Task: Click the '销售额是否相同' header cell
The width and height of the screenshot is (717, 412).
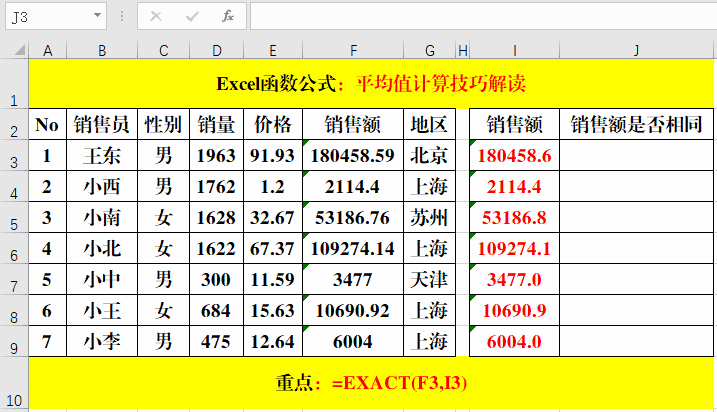Action: coord(637,124)
